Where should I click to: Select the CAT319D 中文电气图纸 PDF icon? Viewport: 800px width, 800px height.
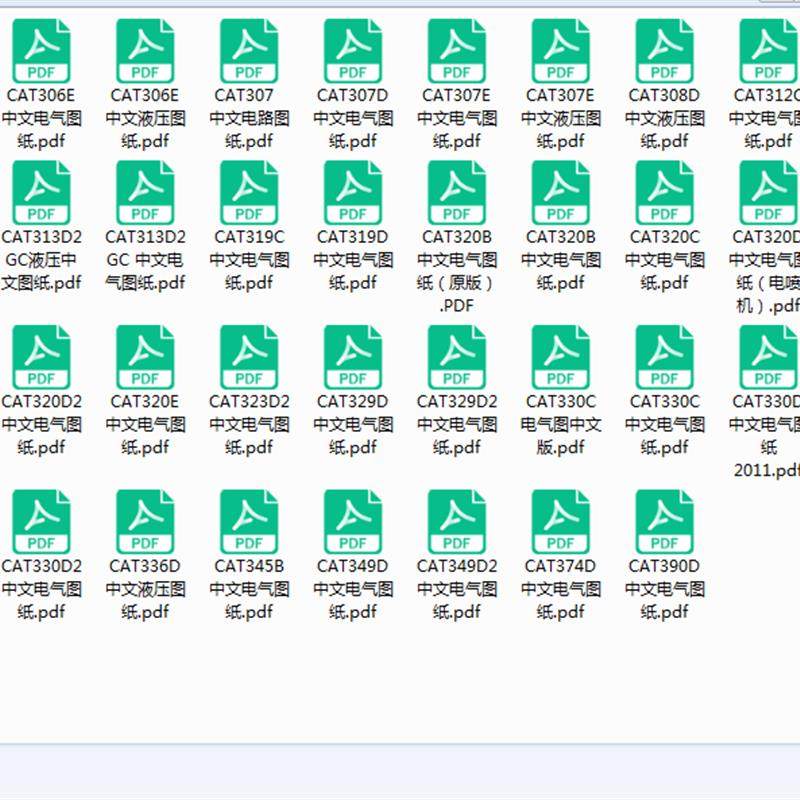[x=353, y=192]
